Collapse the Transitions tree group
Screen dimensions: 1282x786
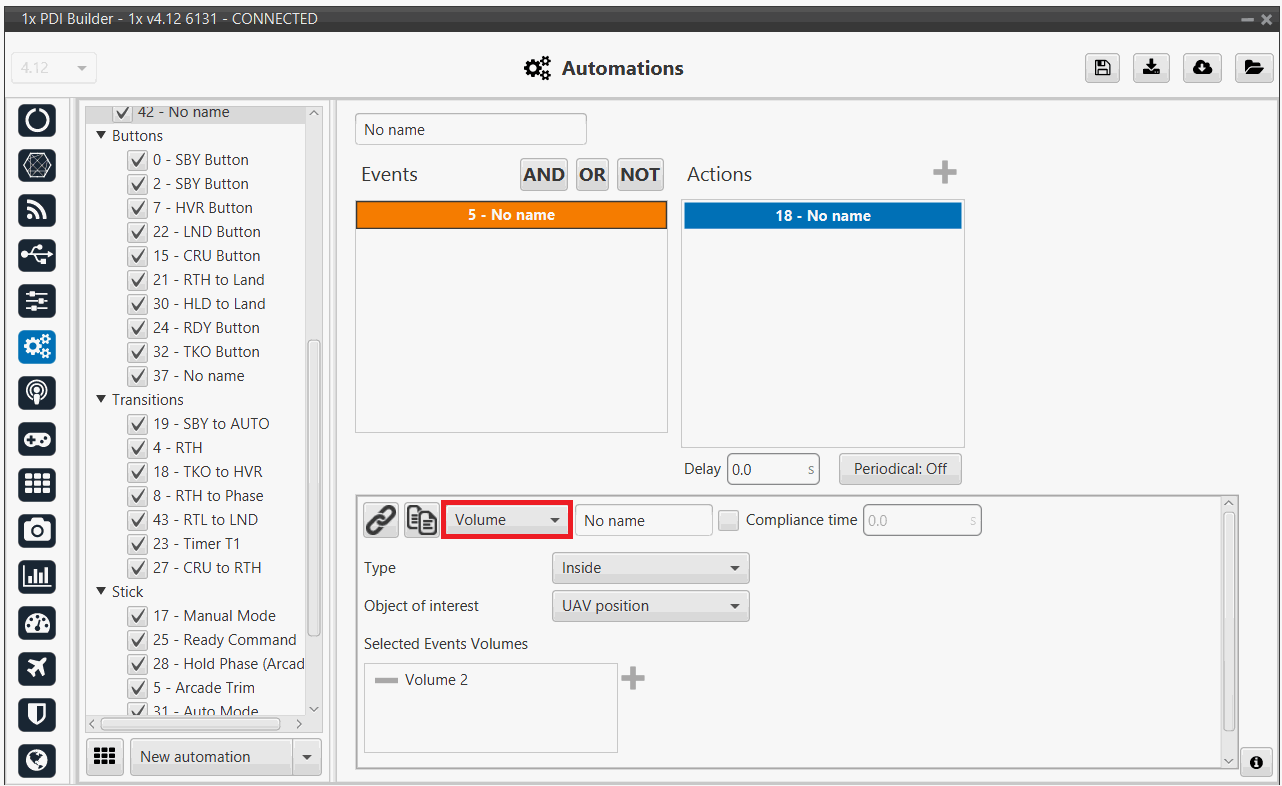[101, 400]
